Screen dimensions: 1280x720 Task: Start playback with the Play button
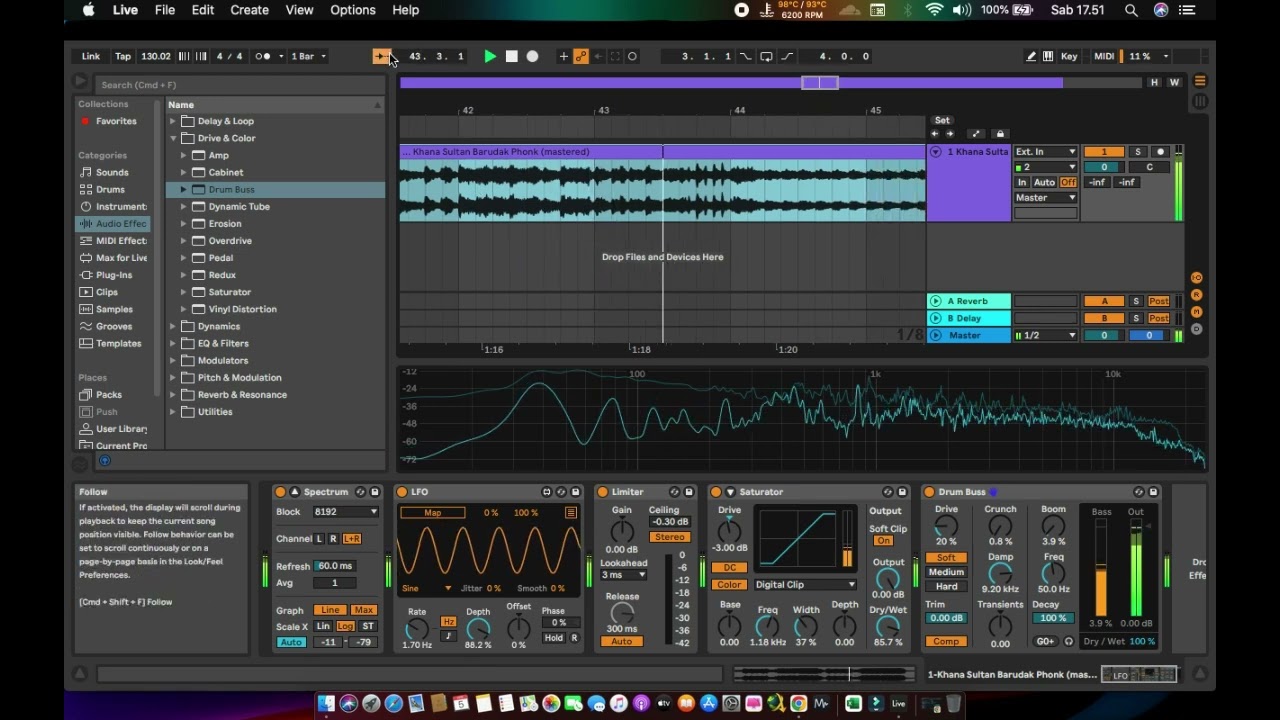point(490,56)
